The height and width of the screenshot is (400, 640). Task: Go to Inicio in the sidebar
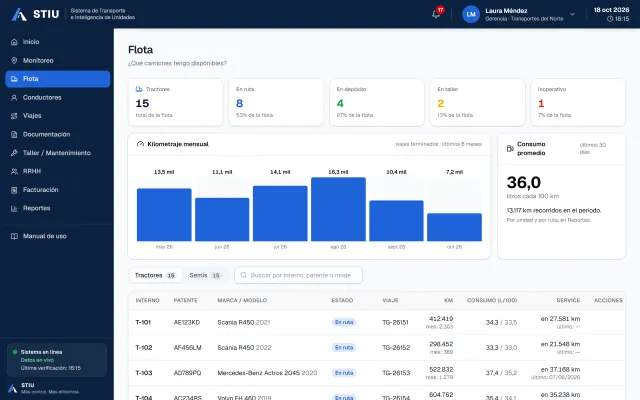click(58, 42)
